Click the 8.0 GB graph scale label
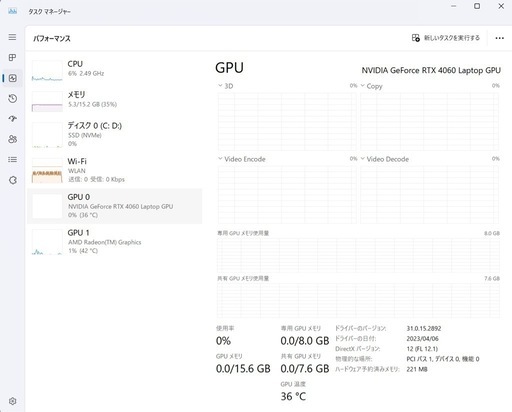This screenshot has width=512, height=412. click(x=492, y=233)
